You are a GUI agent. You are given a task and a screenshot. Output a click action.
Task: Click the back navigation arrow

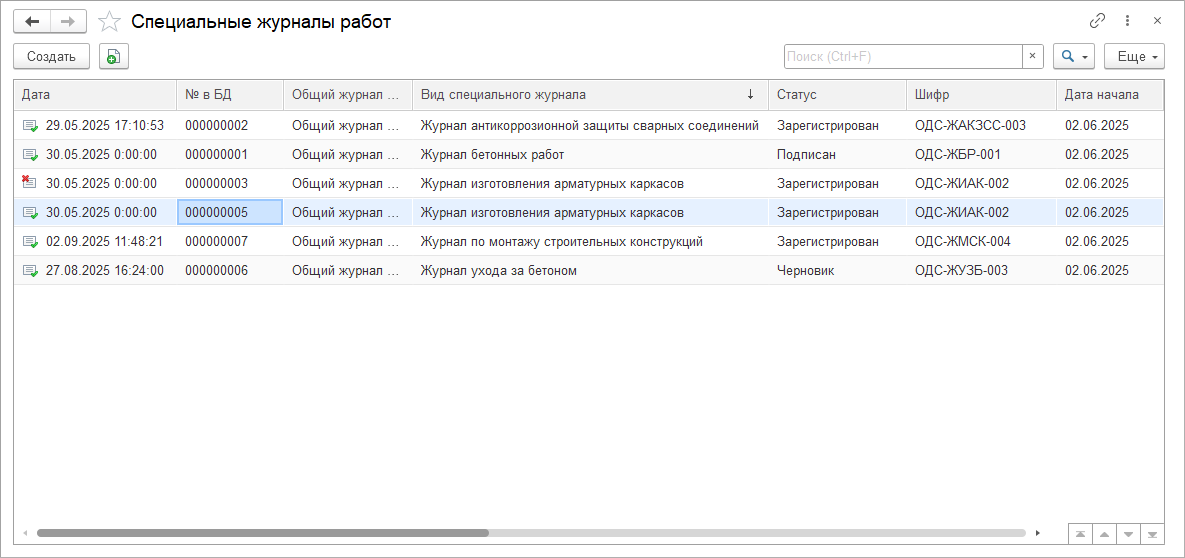click(32, 21)
